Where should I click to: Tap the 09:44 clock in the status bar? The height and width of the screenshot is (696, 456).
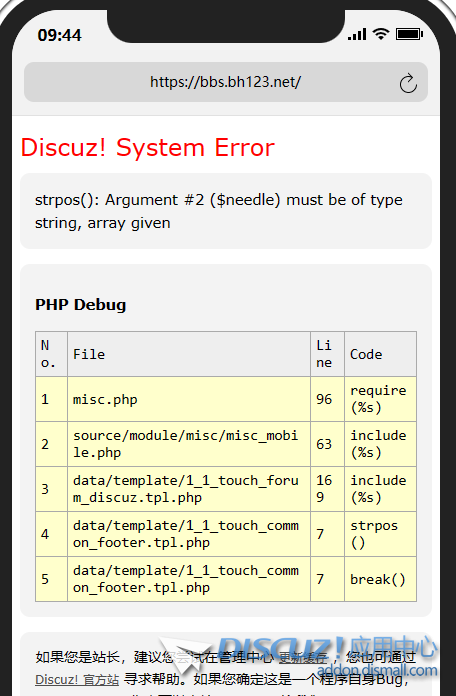pyautogui.click(x=59, y=35)
